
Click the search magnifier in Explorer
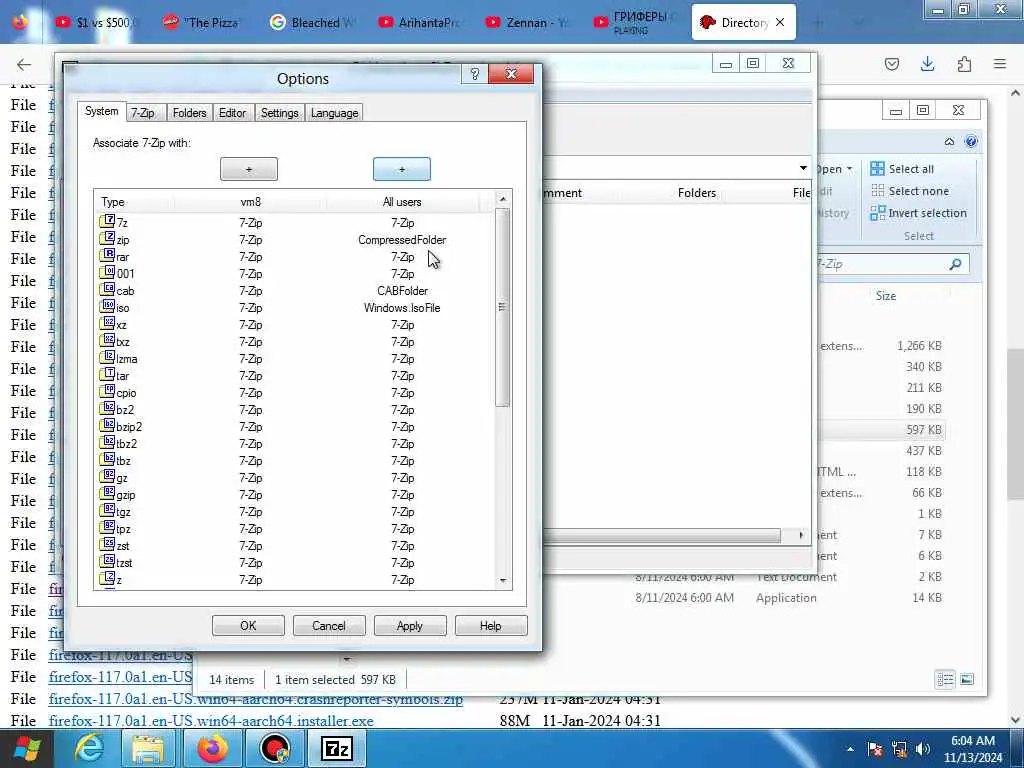point(955,264)
